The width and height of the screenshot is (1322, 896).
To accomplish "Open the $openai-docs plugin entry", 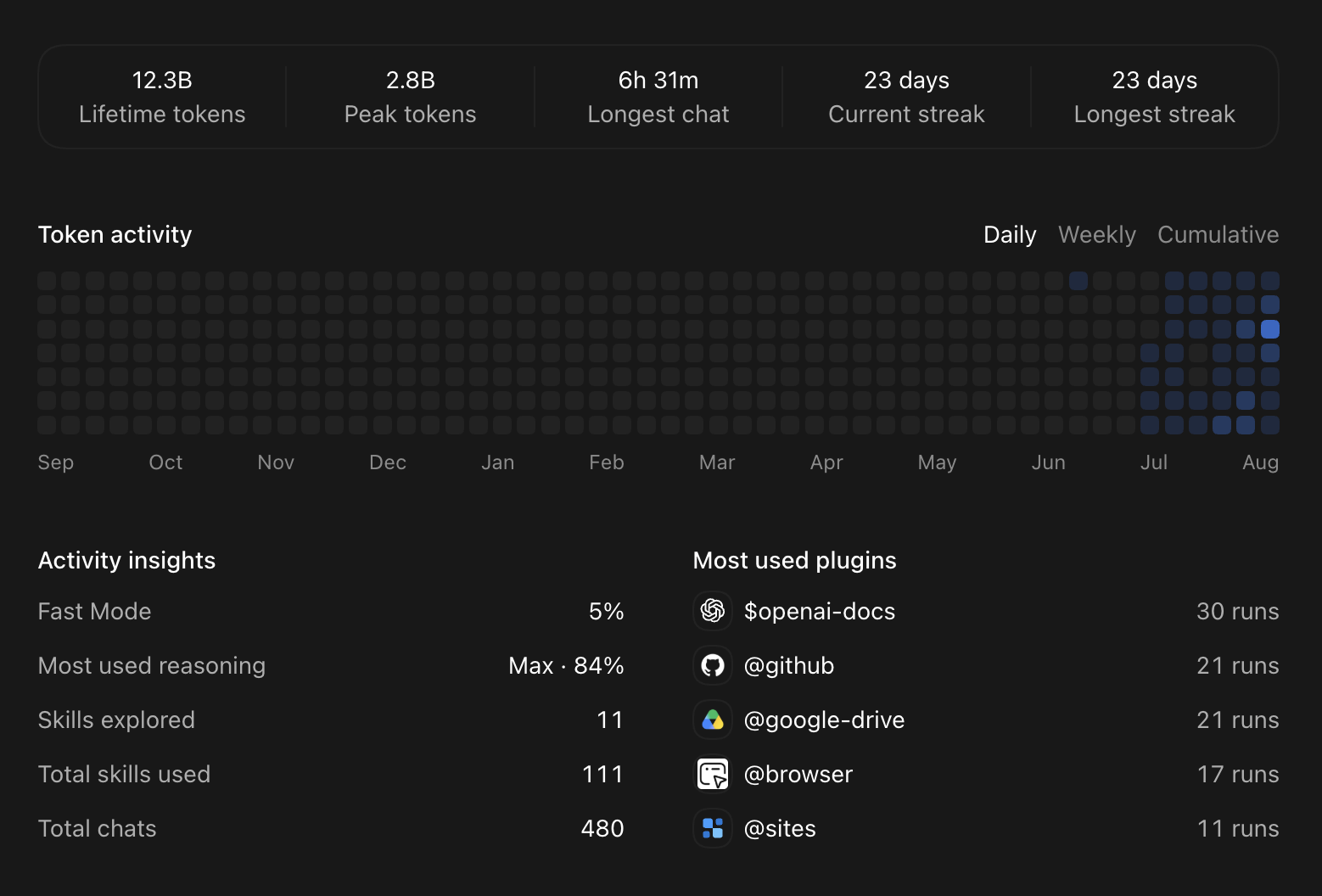I will [986, 611].
